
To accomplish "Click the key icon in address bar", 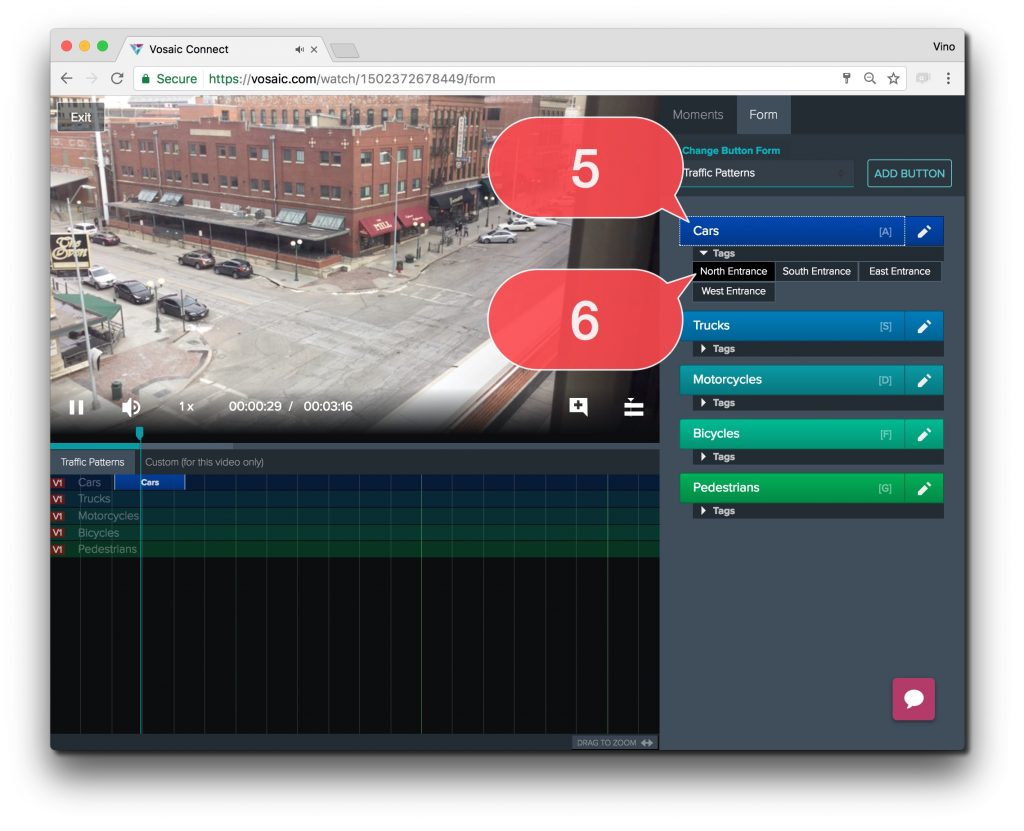I will point(846,78).
